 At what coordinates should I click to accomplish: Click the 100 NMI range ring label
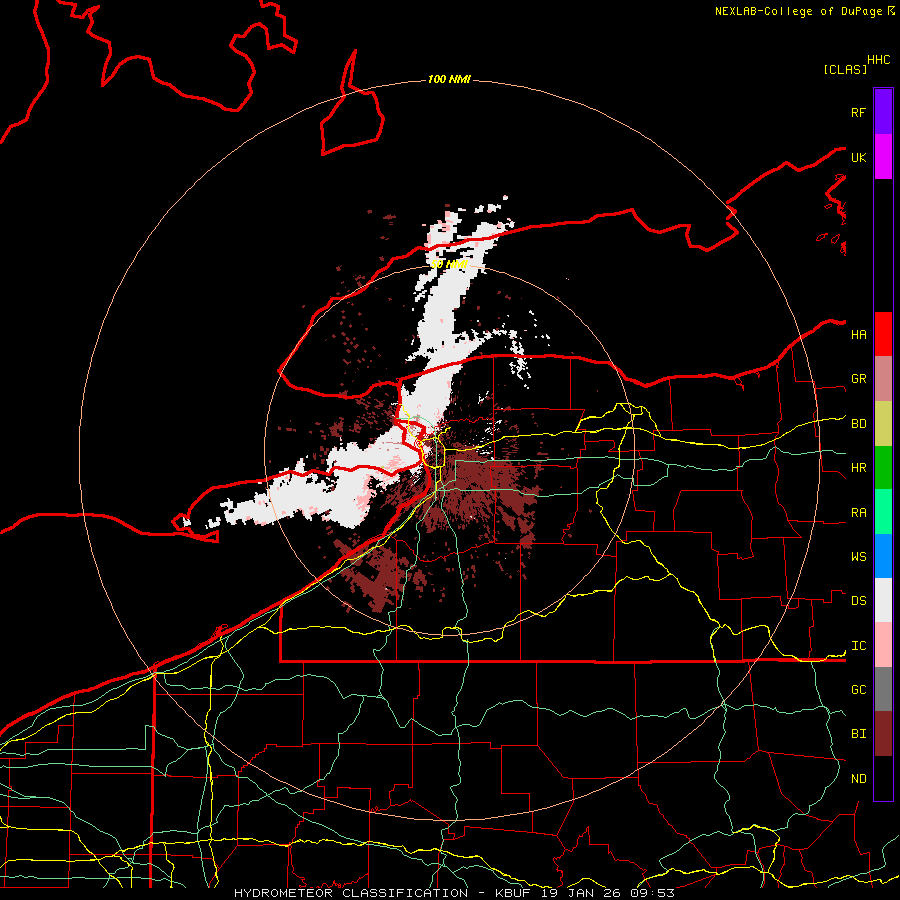(449, 79)
